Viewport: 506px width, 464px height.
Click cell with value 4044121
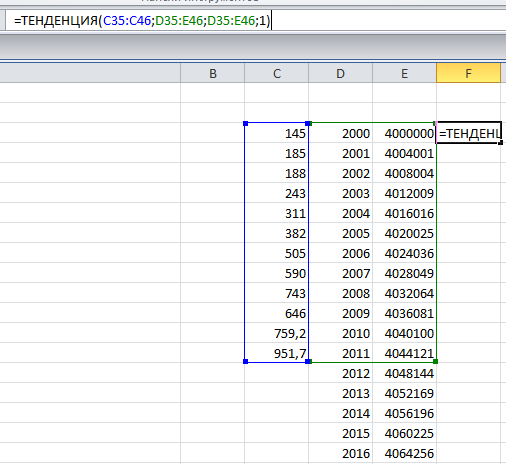coord(404,353)
